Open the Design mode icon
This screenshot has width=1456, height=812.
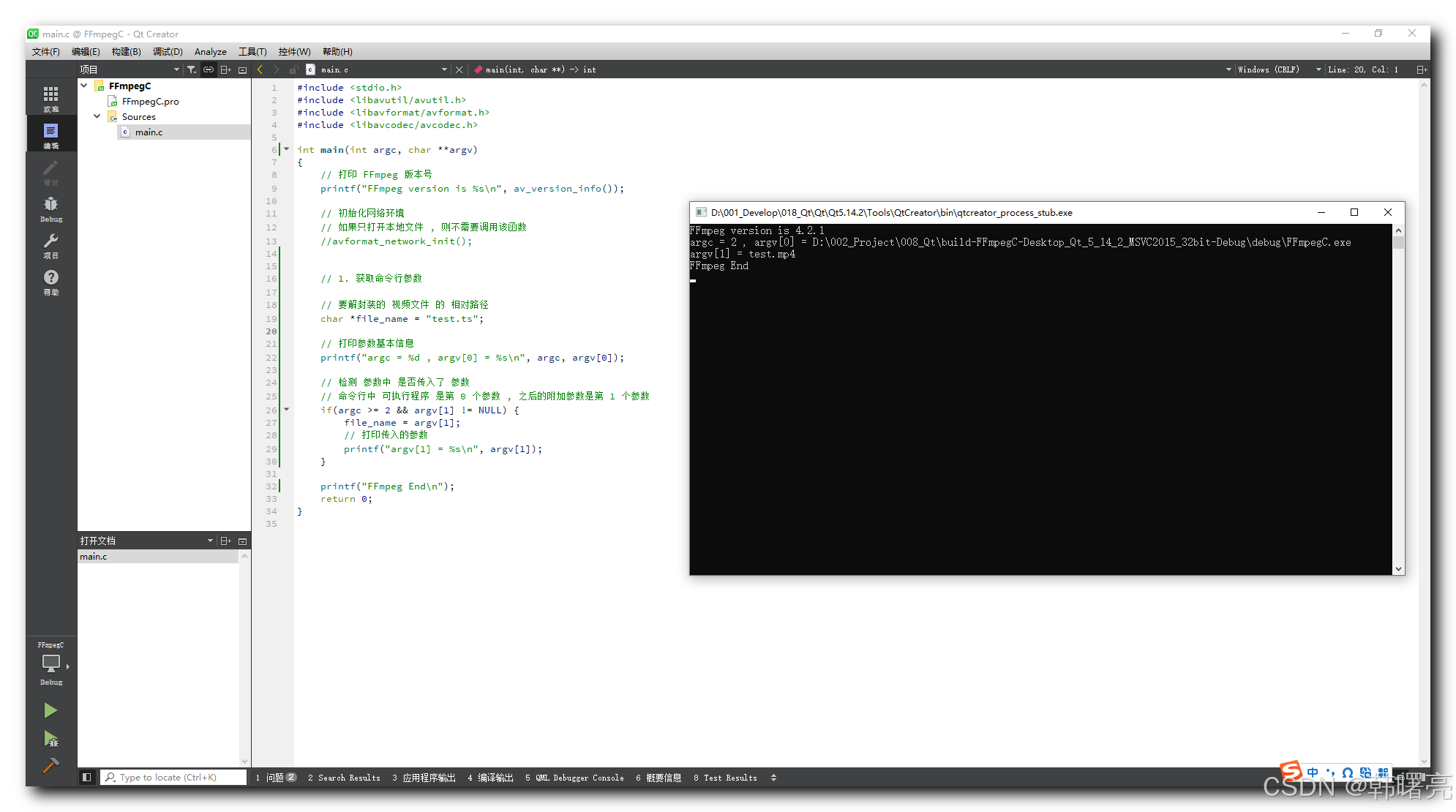[50, 172]
